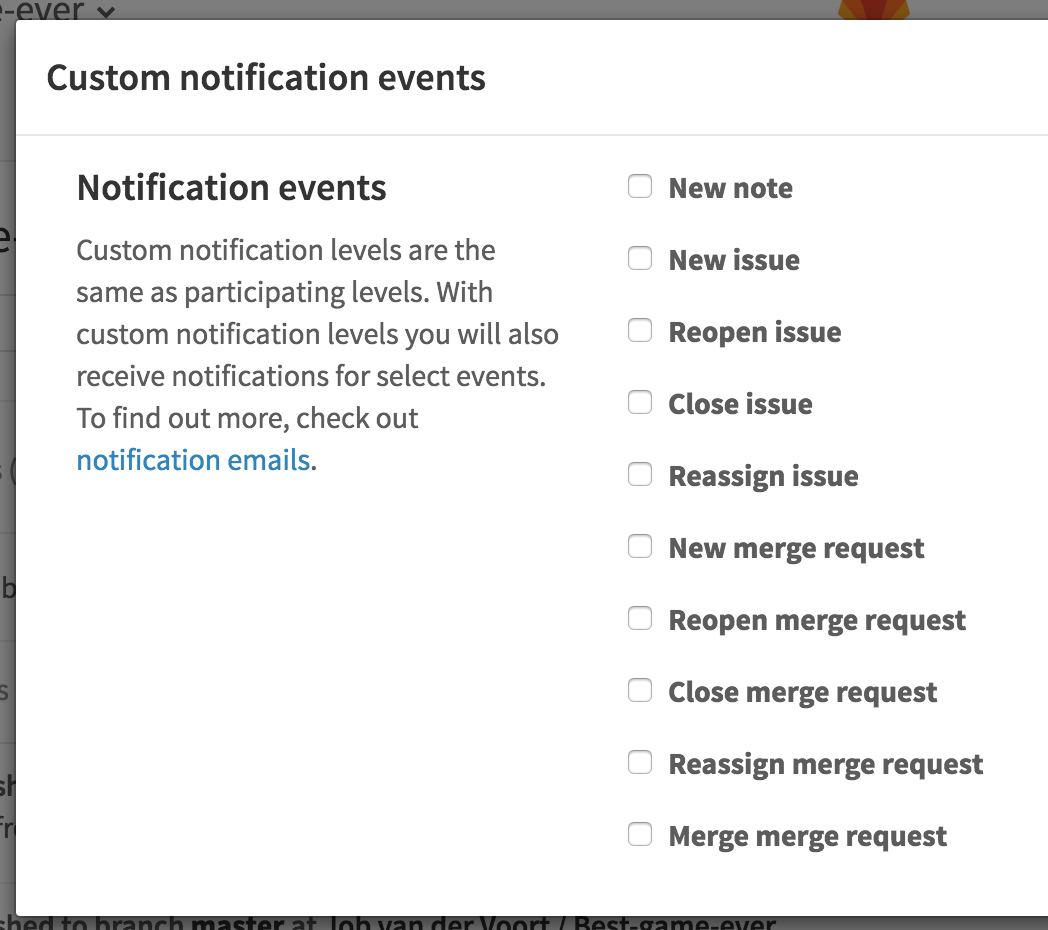1048x930 pixels.
Task: Toggle the "Reopen issue" checkbox
Action: pos(639,330)
